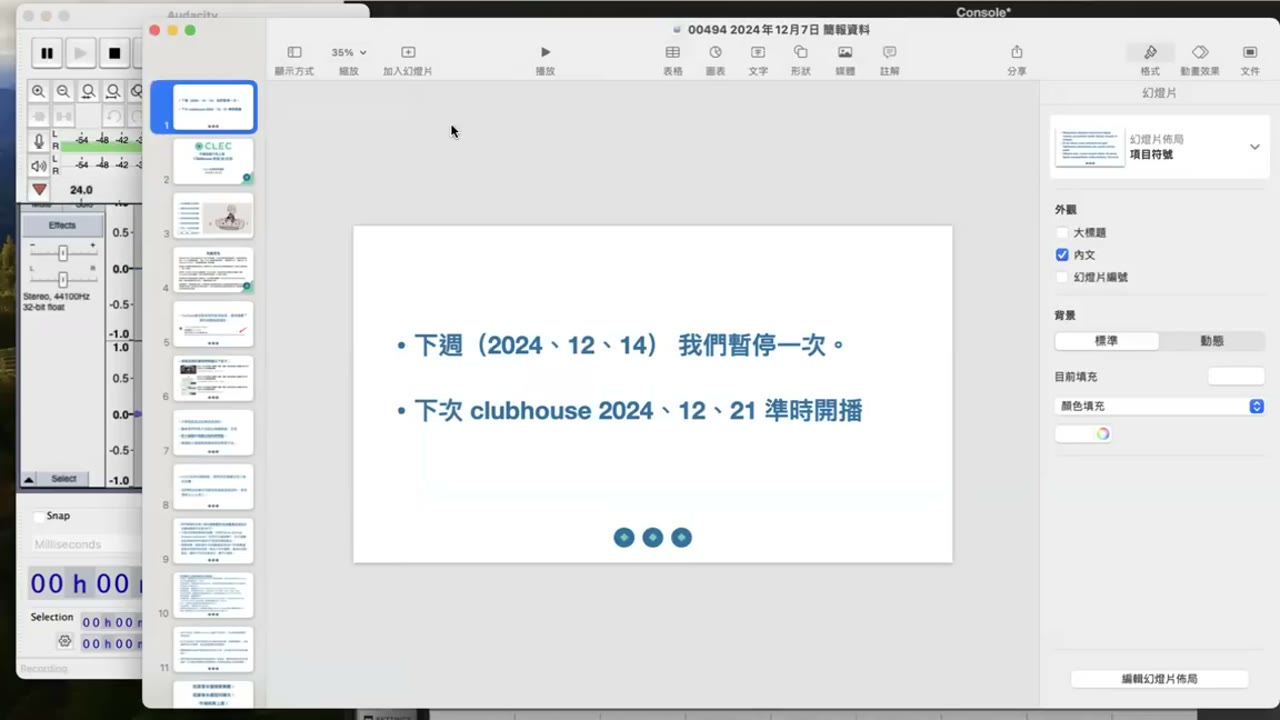1280x720 pixels.
Task: Click the 目前填充 current fill swatch
Action: coord(1236,376)
